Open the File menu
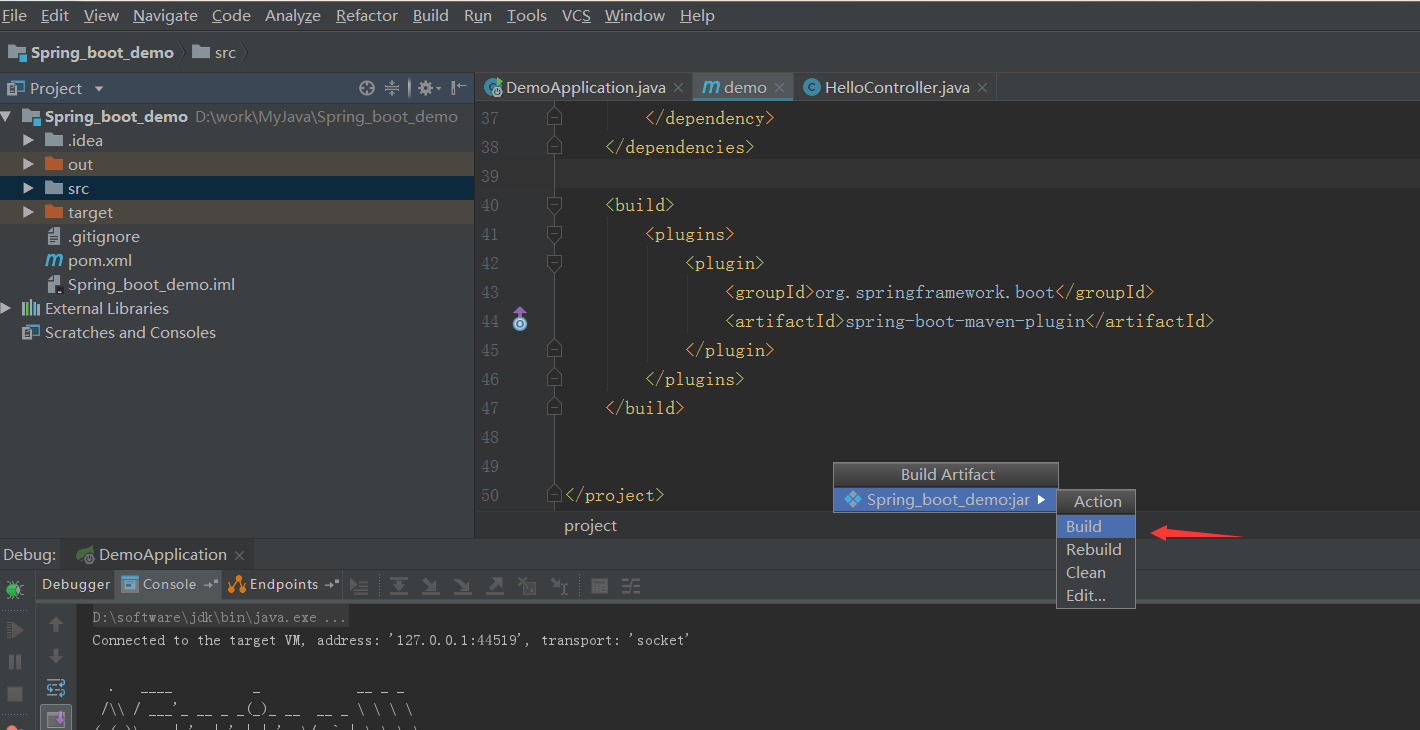The image size is (1420, 730). 15,16
